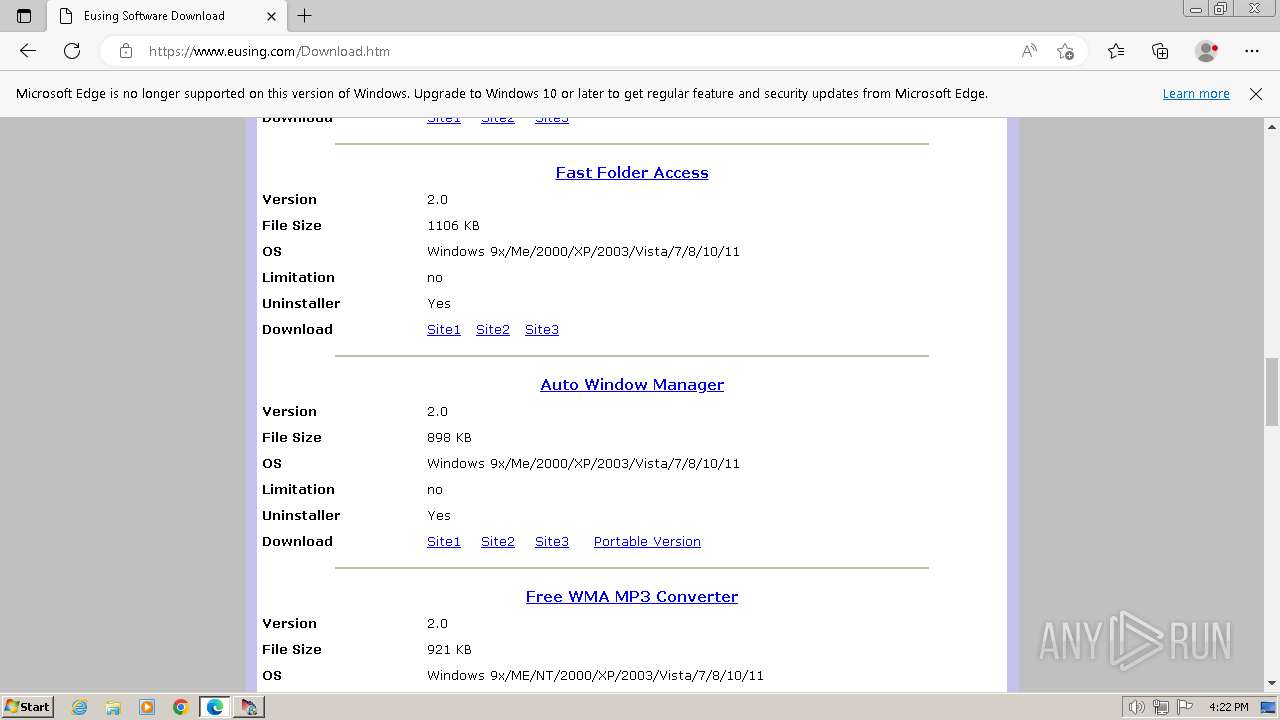The image size is (1280, 720).
Task: View site information lock icon
Action: (x=126, y=51)
